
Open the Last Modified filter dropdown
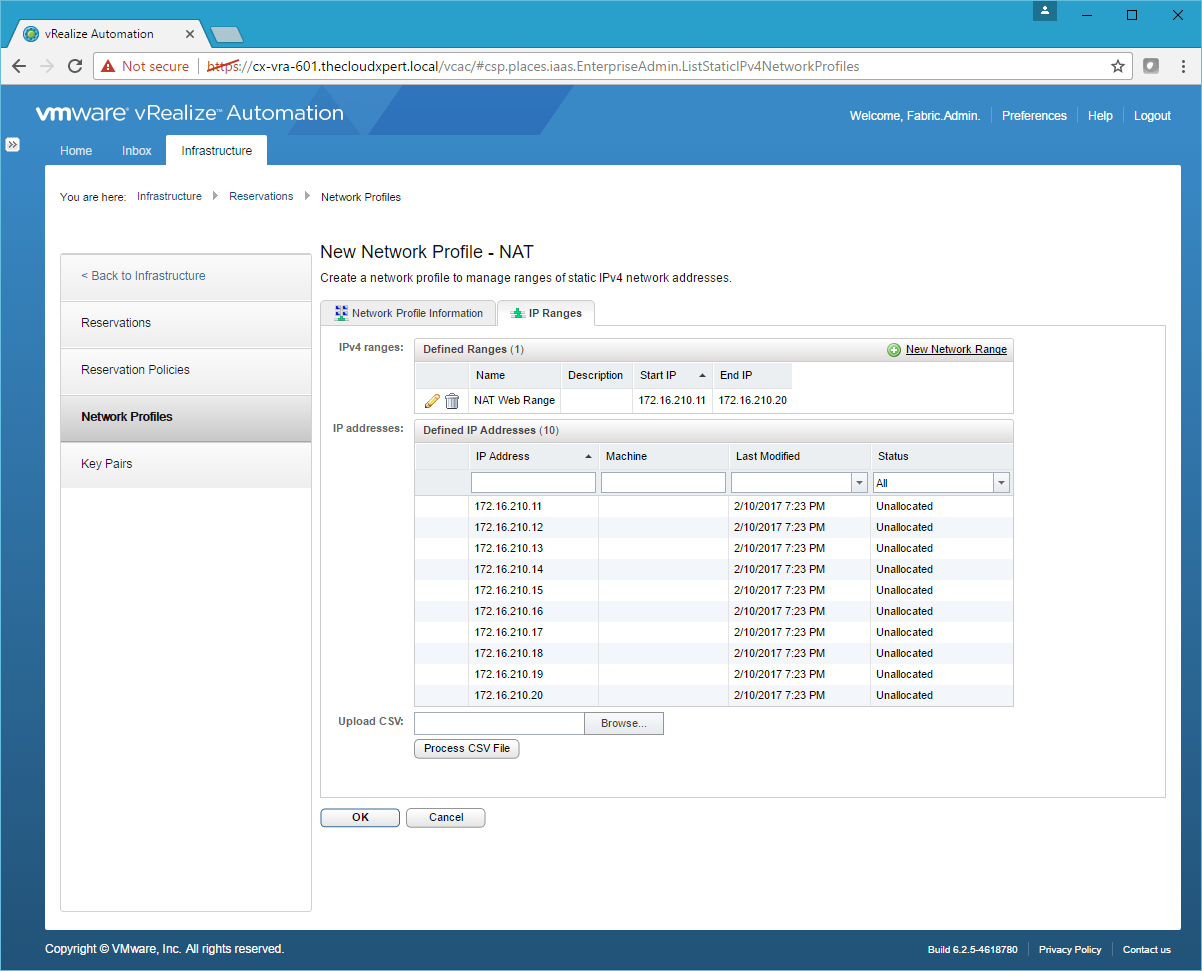point(859,483)
